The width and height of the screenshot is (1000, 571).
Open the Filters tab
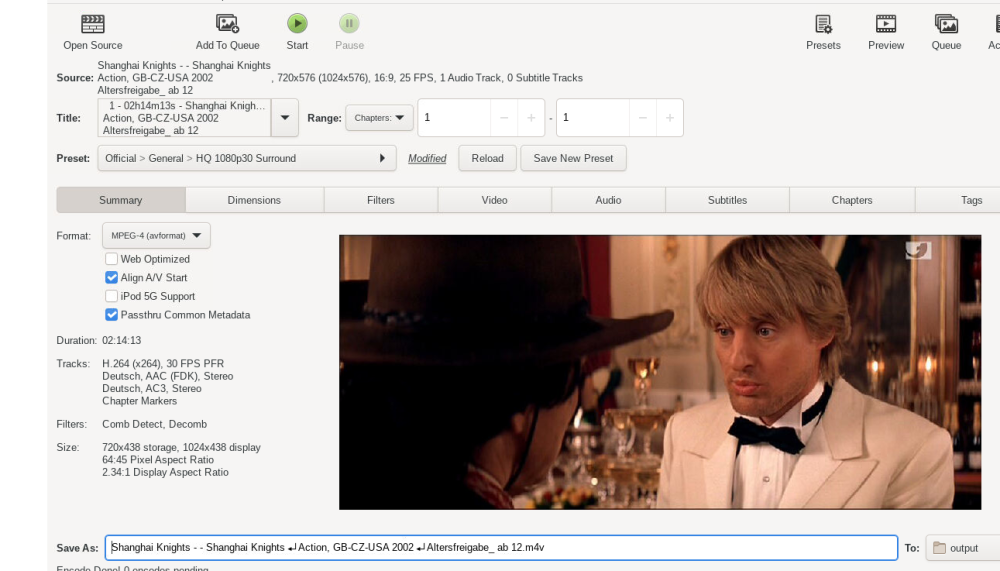[x=381, y=200]
